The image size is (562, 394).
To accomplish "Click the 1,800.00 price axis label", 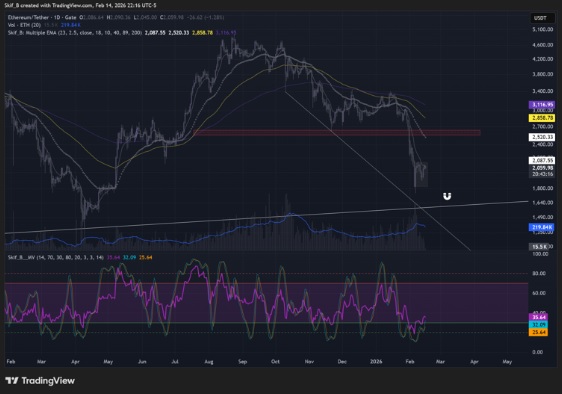I will [x=543, y=188].
